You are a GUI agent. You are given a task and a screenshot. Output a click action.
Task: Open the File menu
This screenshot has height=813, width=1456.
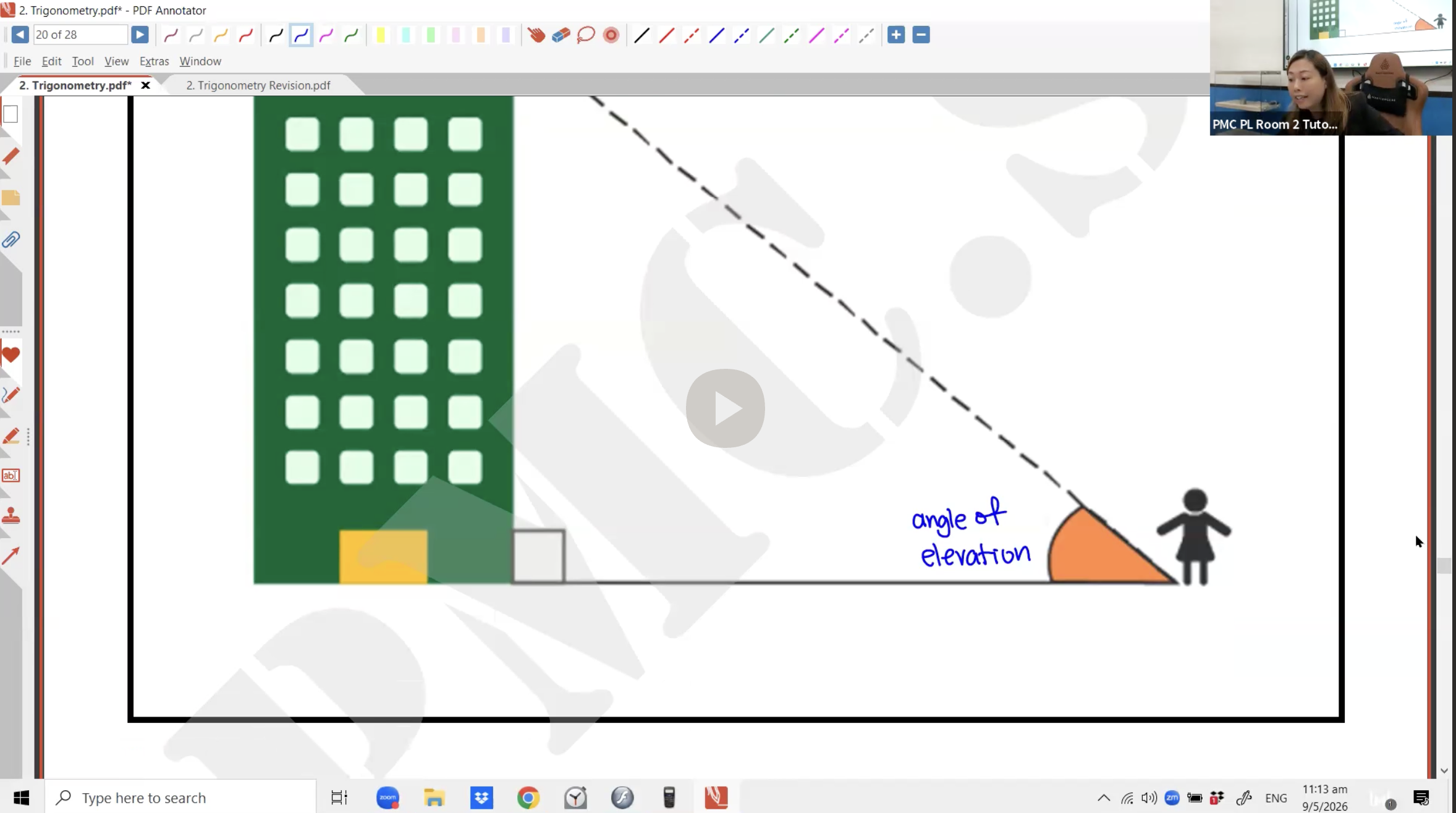click(x=22, y=61)
